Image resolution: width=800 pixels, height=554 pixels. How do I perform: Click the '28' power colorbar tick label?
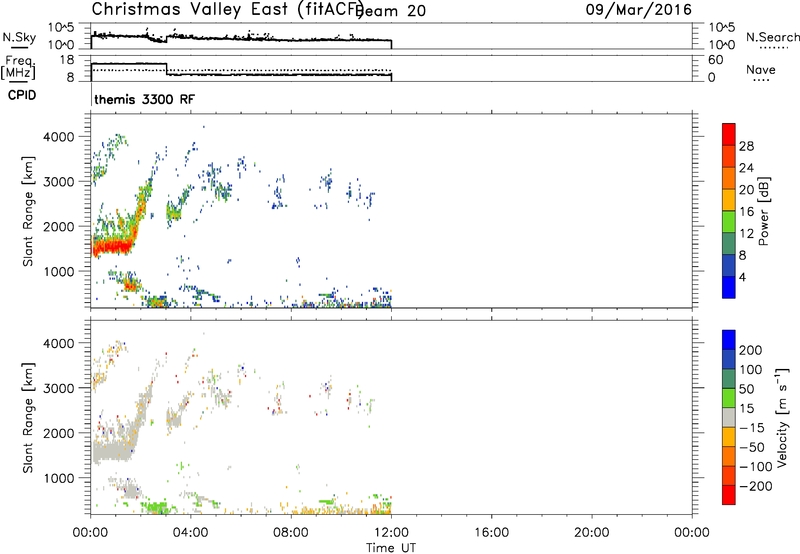click(x=746, y=146)
